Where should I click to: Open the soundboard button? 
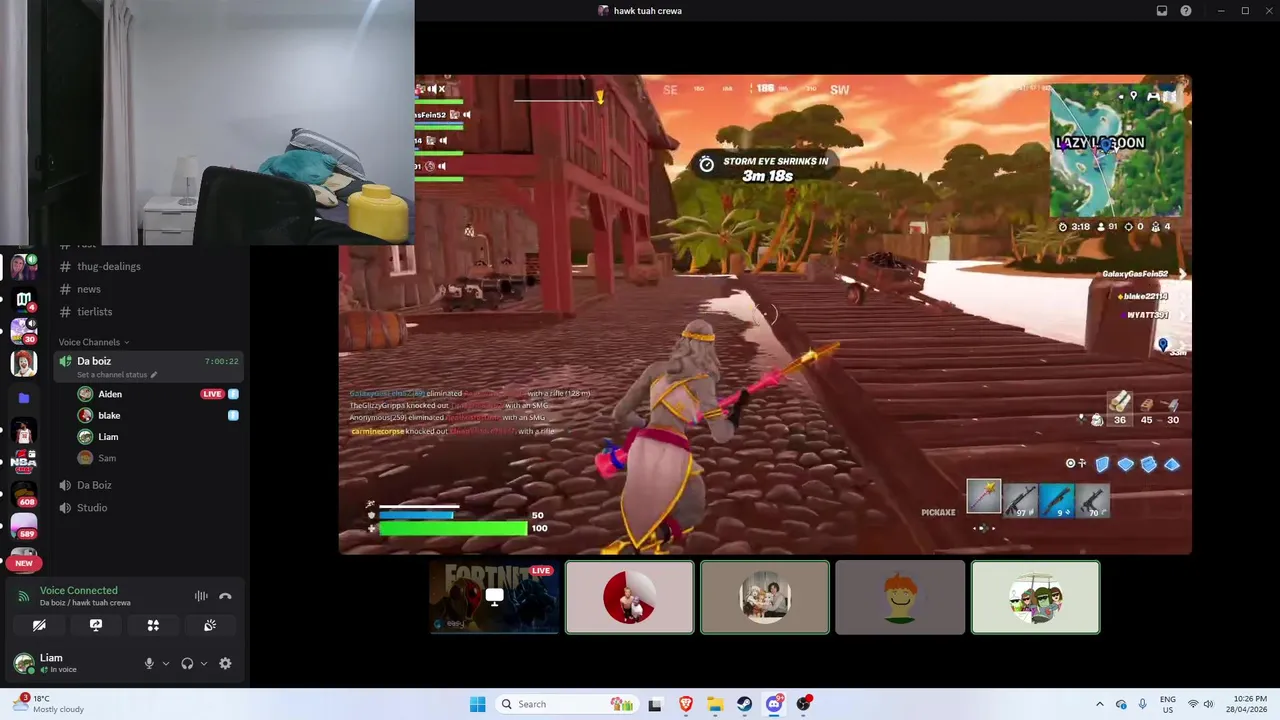click(x=210, y=625)
